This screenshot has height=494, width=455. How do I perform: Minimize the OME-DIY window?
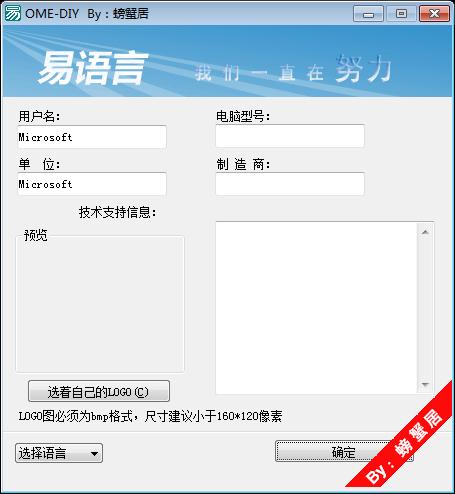[x=368, y=14]
